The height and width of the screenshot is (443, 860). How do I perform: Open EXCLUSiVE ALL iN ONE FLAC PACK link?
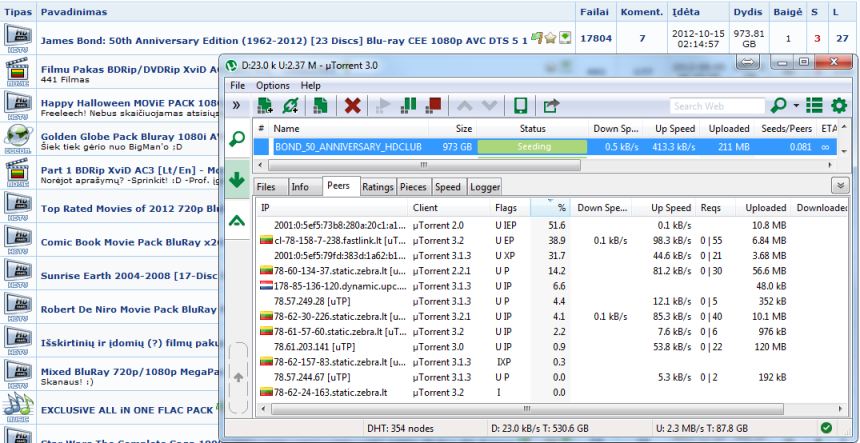(127, 410)
